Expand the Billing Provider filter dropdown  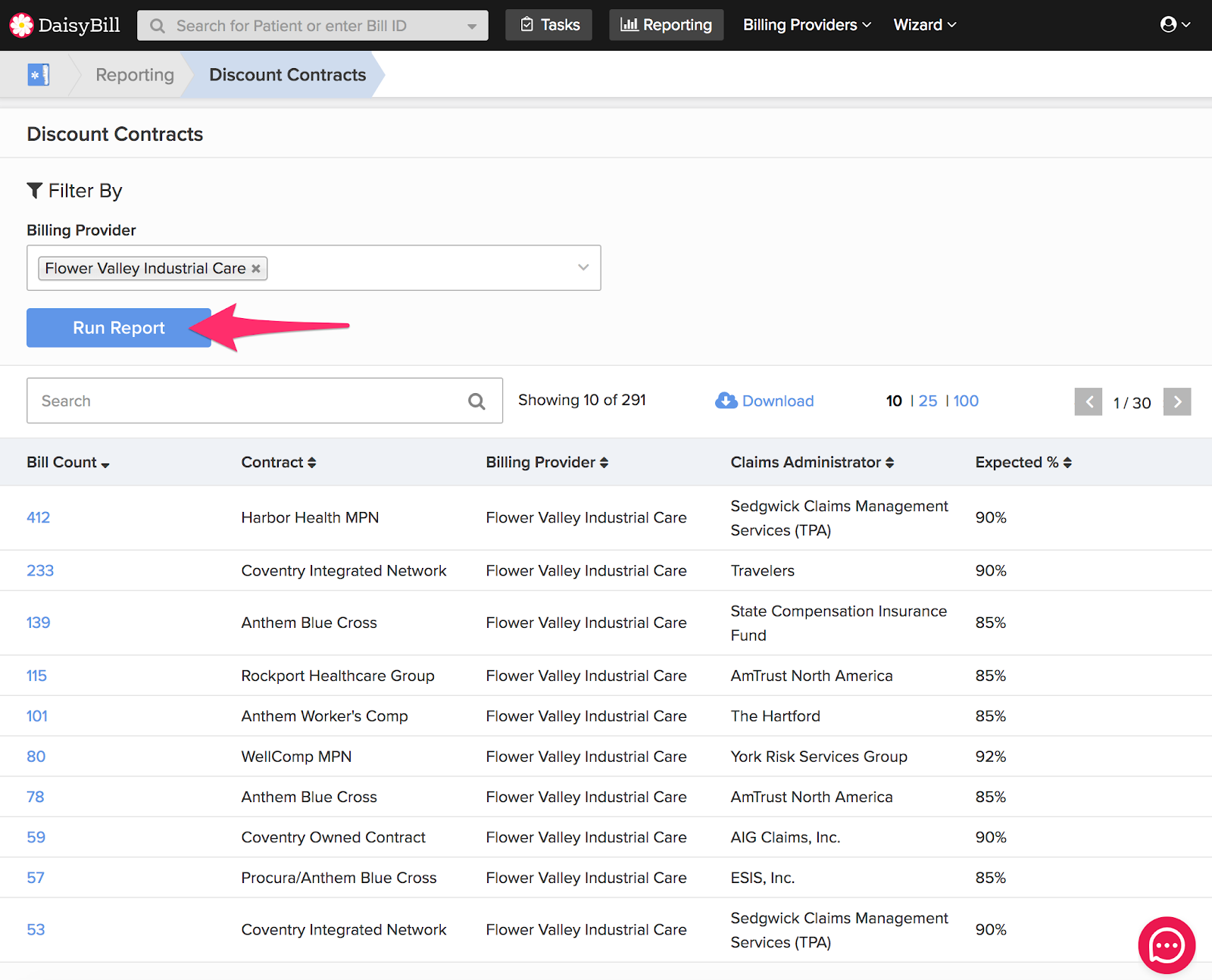pyautogui.click(x=583, y=267)
